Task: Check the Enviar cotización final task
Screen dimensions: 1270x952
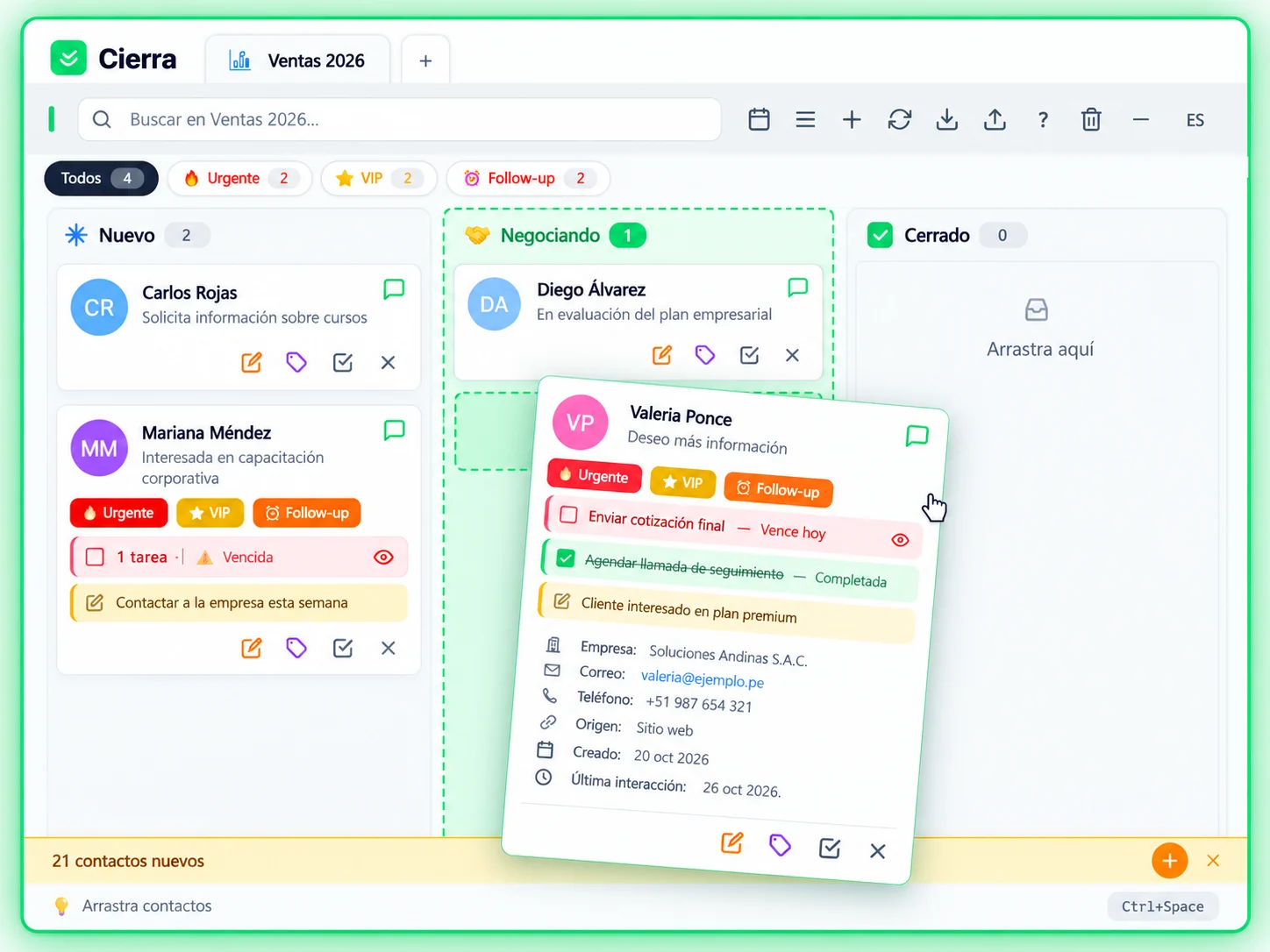Action: 568,515
